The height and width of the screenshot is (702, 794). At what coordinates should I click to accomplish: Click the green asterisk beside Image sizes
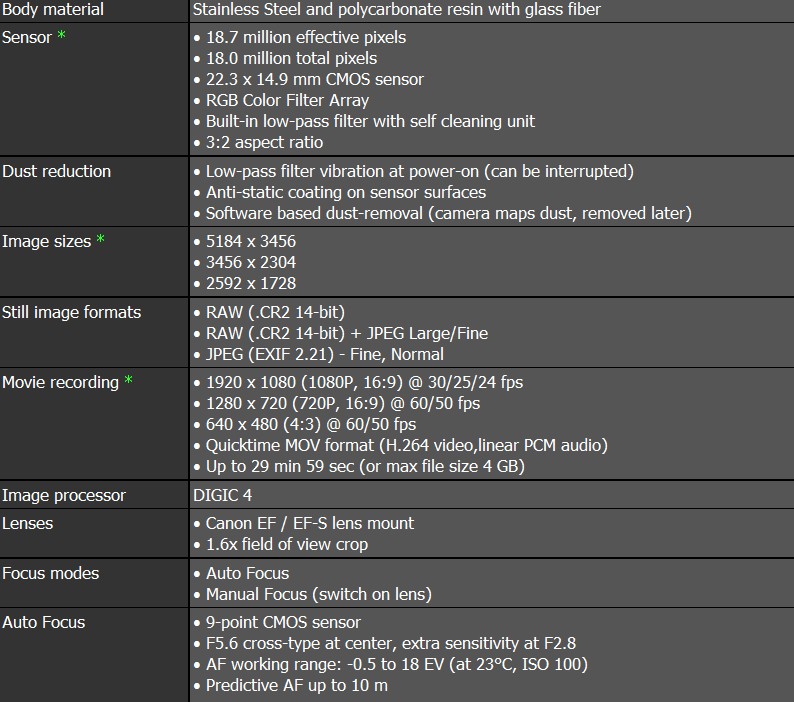100,242
